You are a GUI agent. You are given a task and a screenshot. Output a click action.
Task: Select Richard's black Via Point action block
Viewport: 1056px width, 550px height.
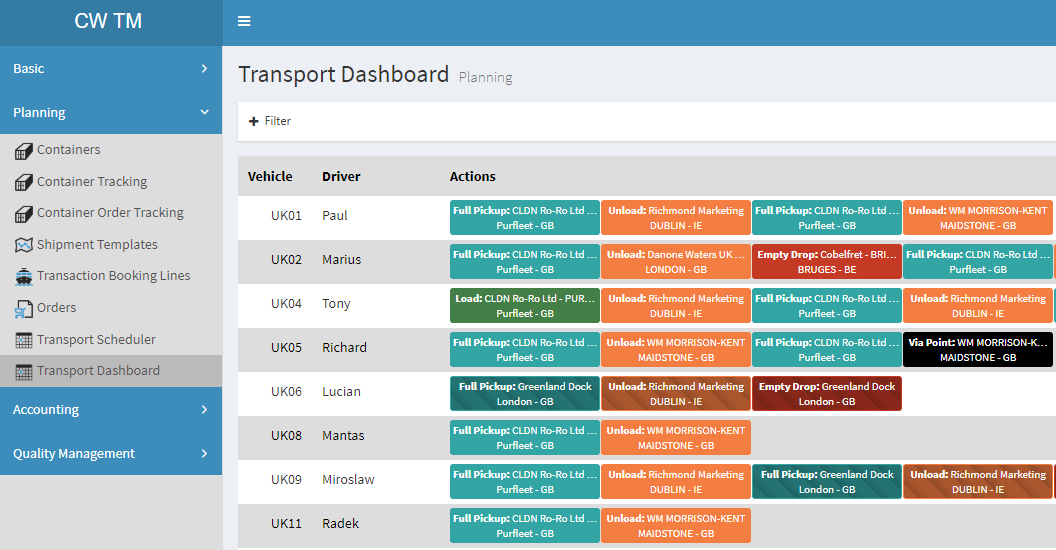[977, 350]
